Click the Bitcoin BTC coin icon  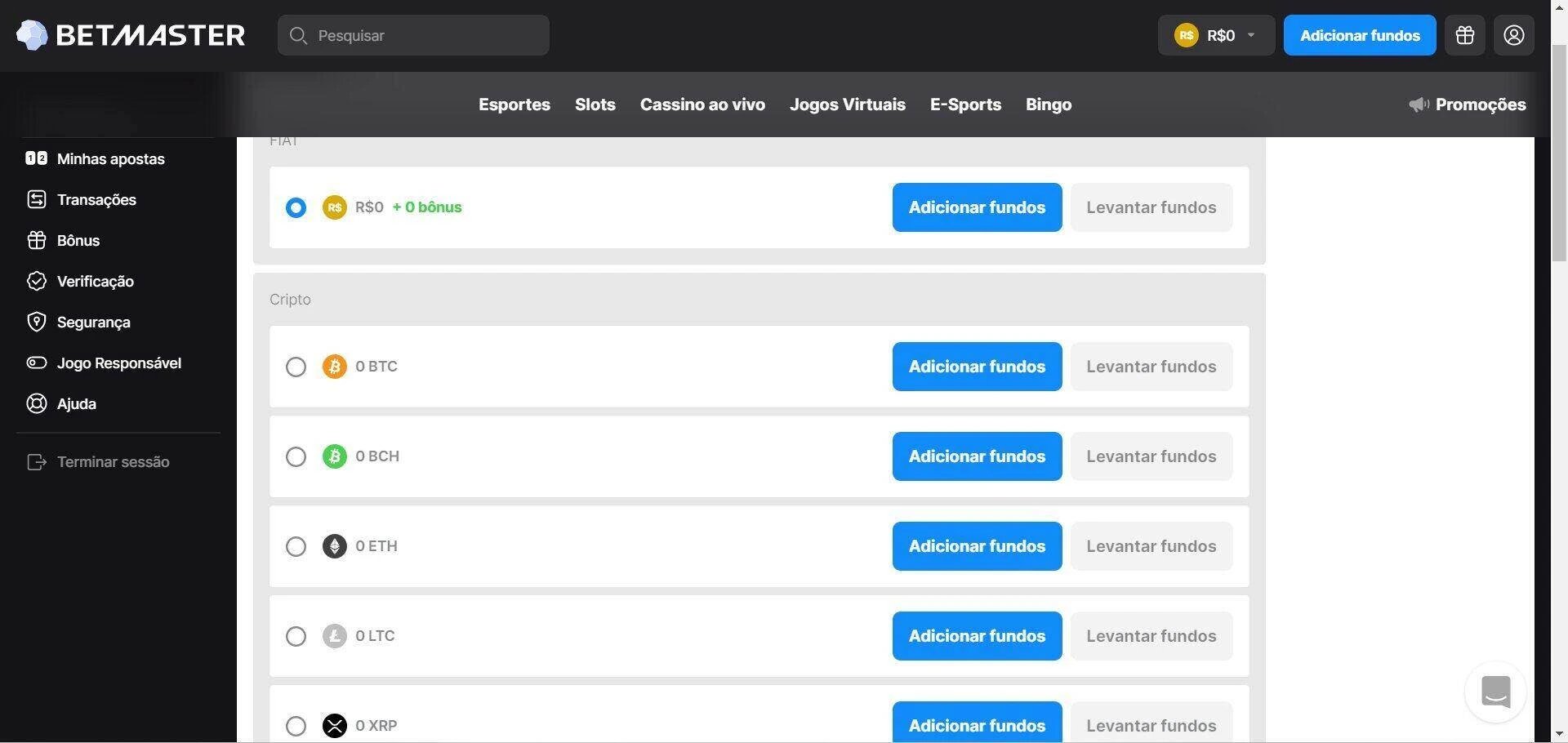click(x=335, y=367)
